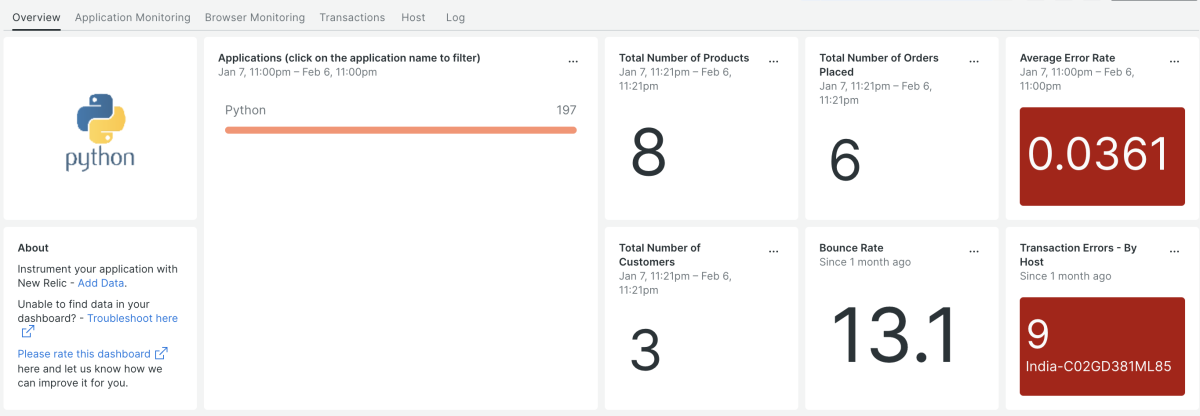Open options menu for Total Number of Products
Viewport: 1200px width, 416px height.
tap(773, 61)
